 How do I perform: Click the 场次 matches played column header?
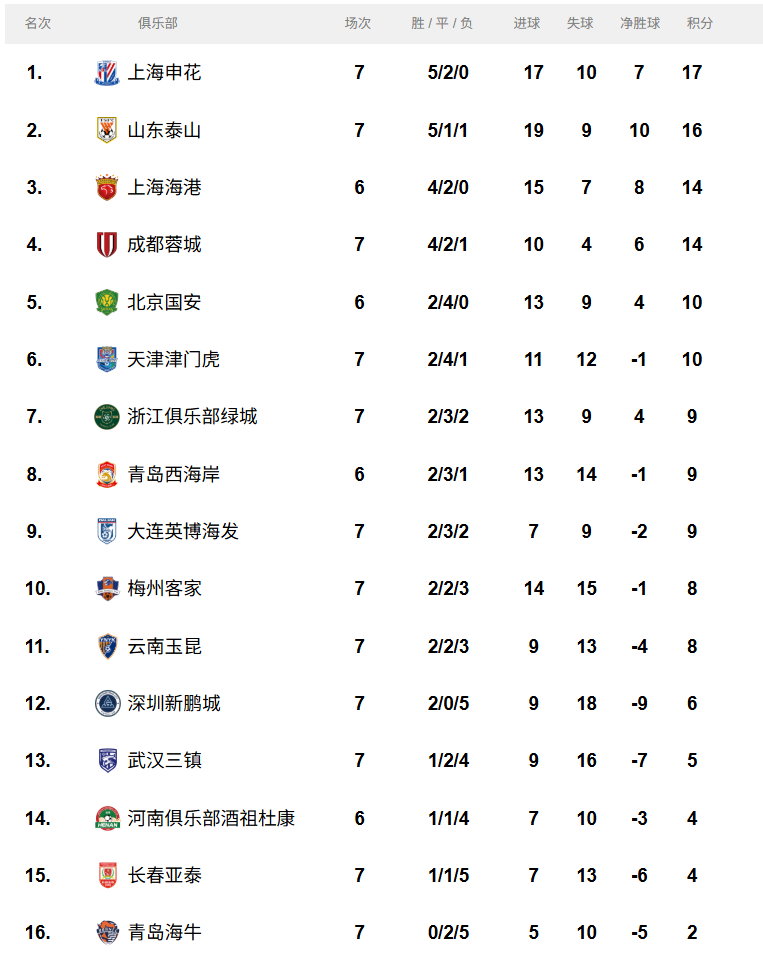358,23
